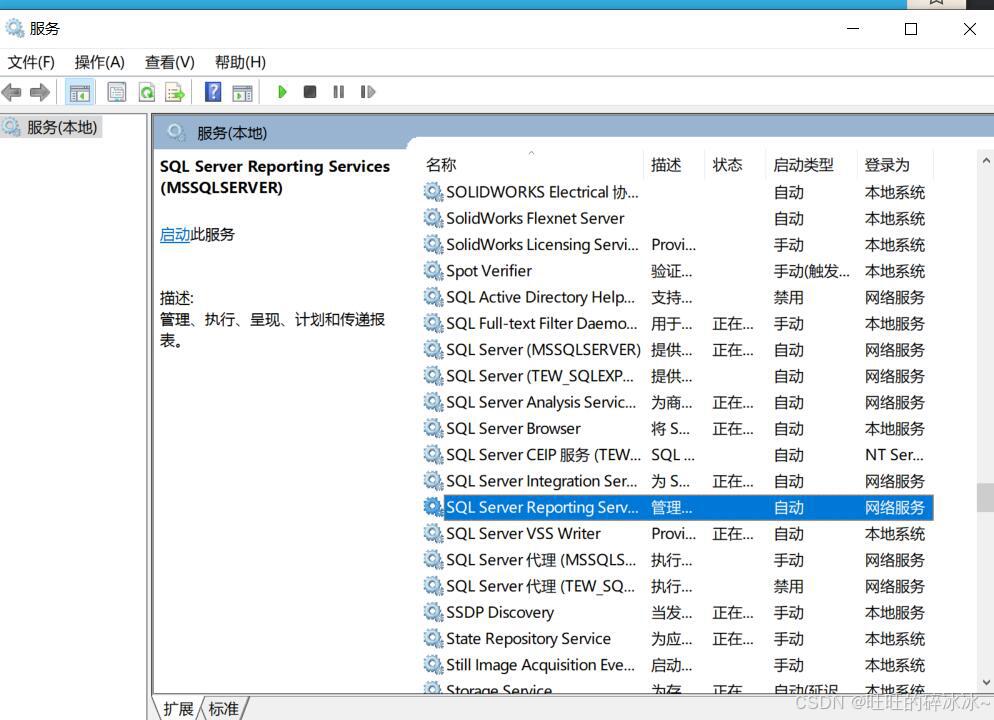Image resolution: width=994 pixels, height=720 pixels.
Task: Click the SQL Server Browser gear icon
Action: (433, 428)
